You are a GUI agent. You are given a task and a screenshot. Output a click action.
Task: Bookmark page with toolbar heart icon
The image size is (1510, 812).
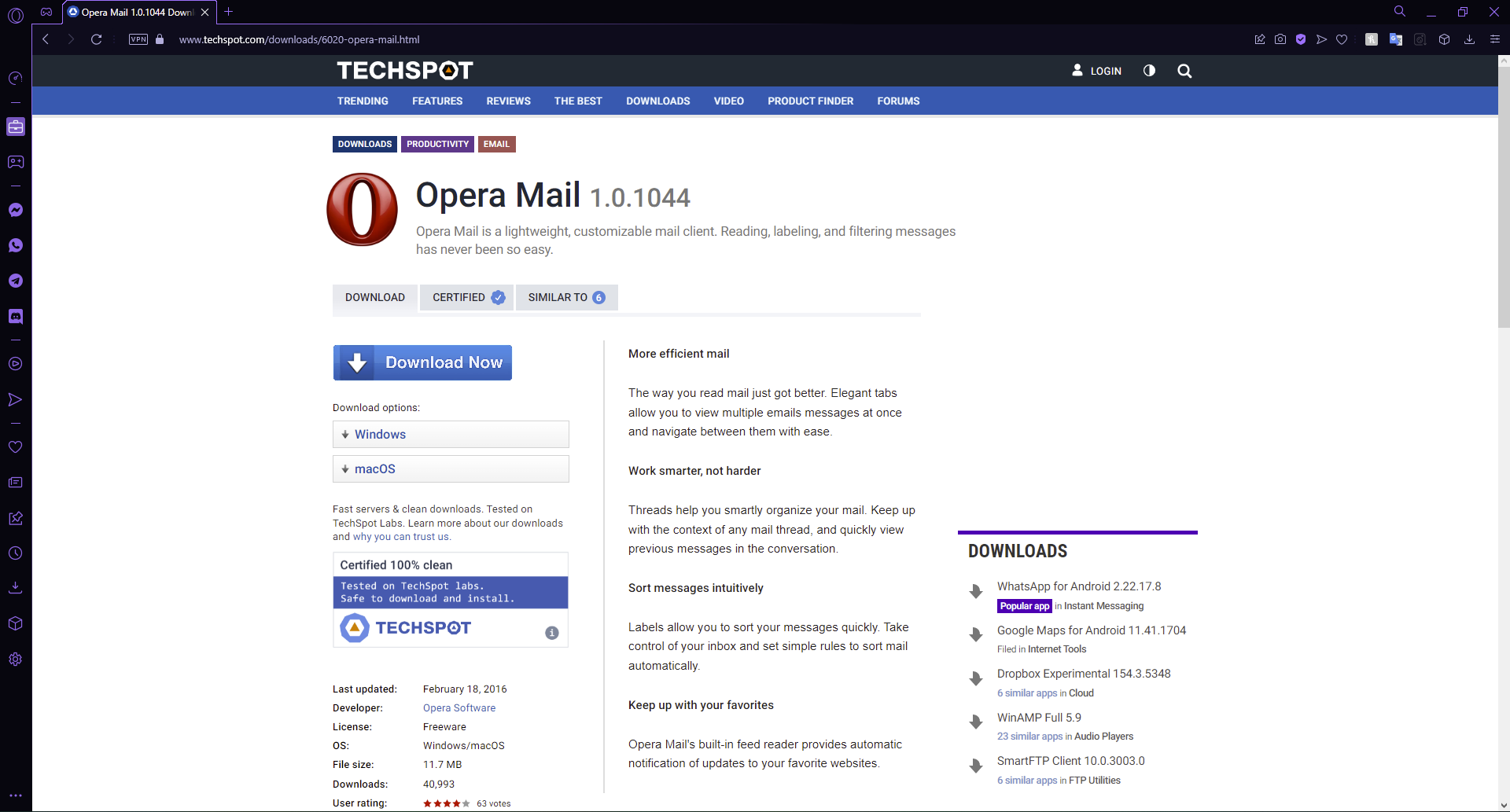[1342, 39]
